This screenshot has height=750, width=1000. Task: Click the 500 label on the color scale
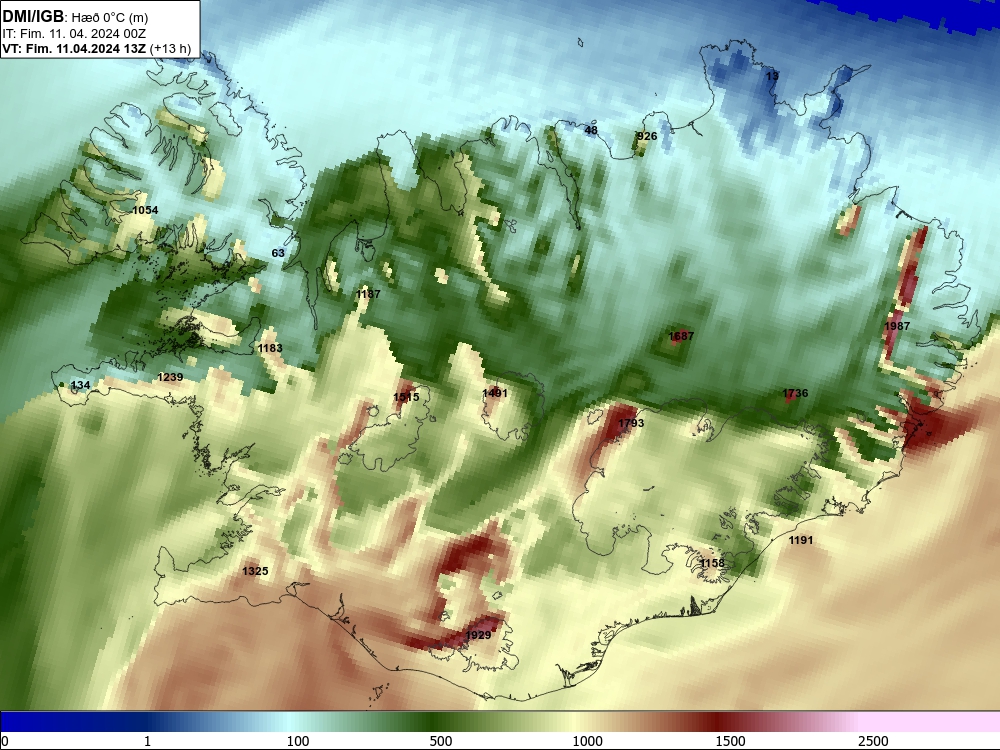(x=441, y=741)
